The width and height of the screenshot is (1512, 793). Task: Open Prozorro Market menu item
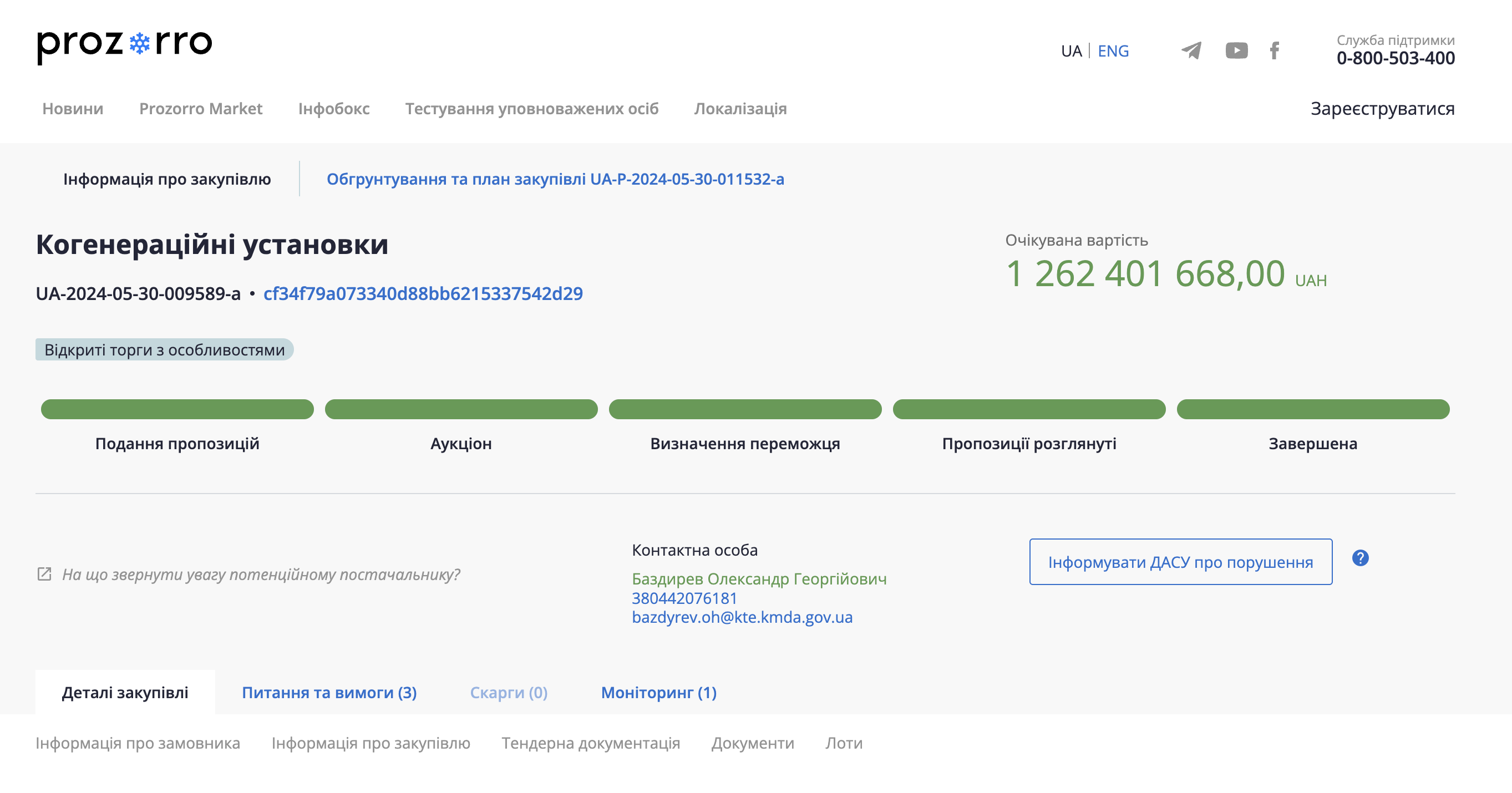click(x=200, y=109)
